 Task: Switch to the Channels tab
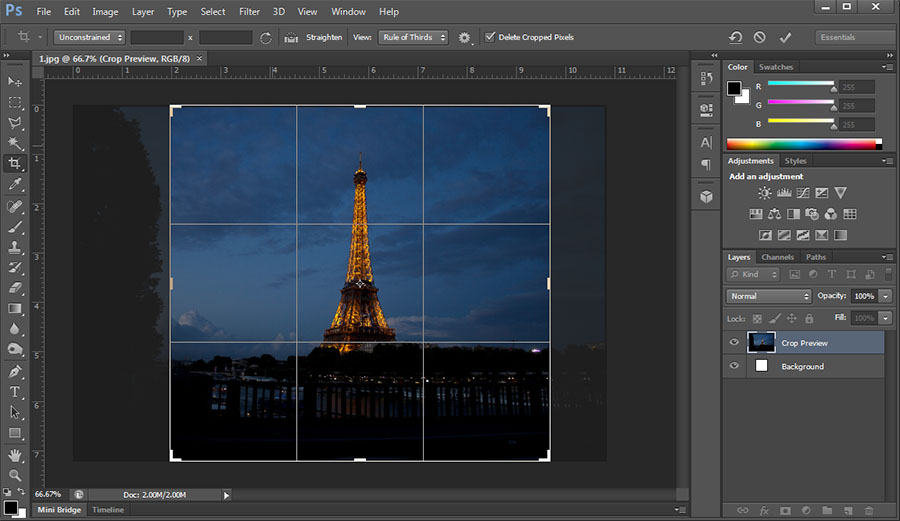777,257
